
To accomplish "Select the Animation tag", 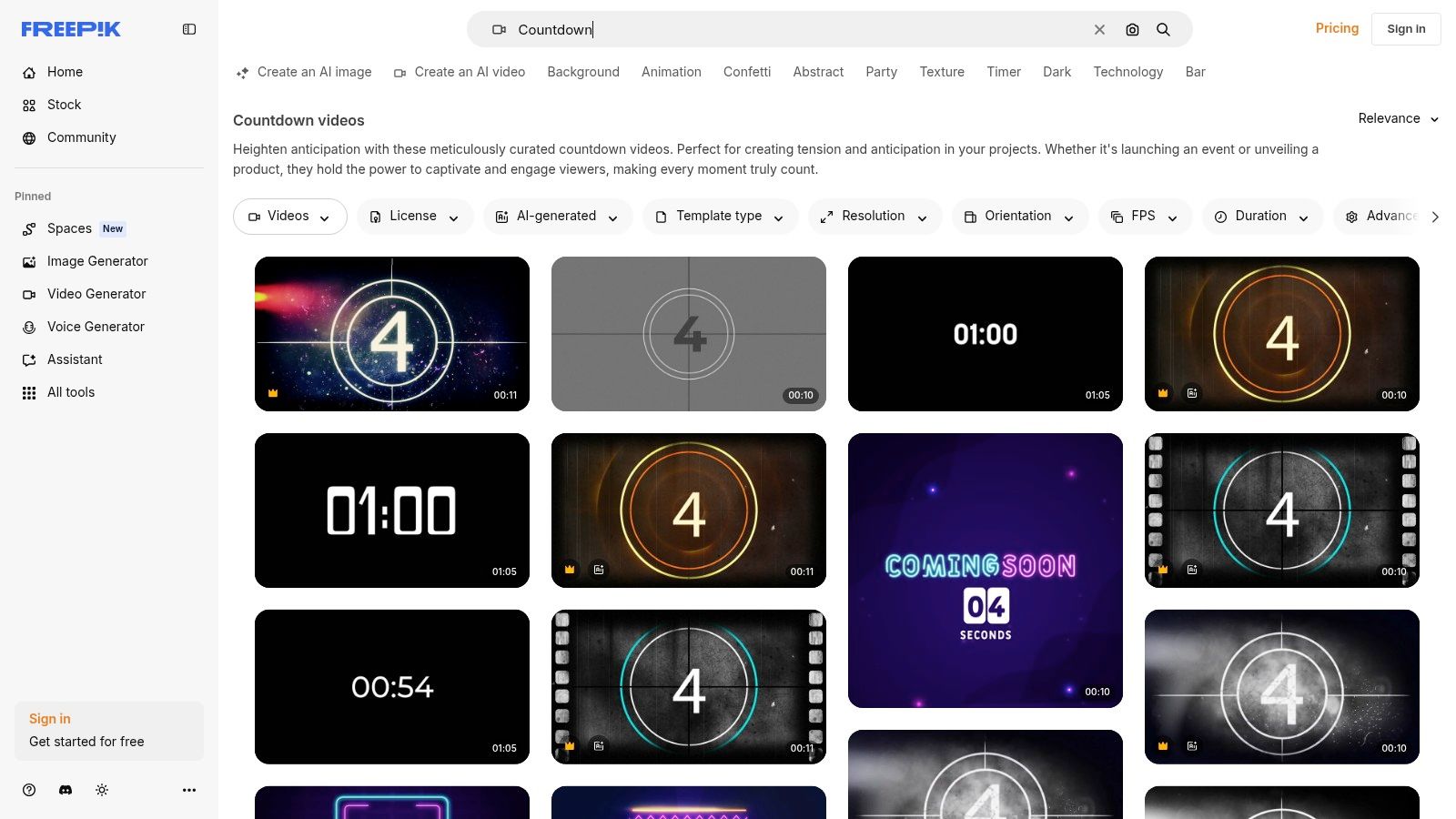I will click(672, 72).
